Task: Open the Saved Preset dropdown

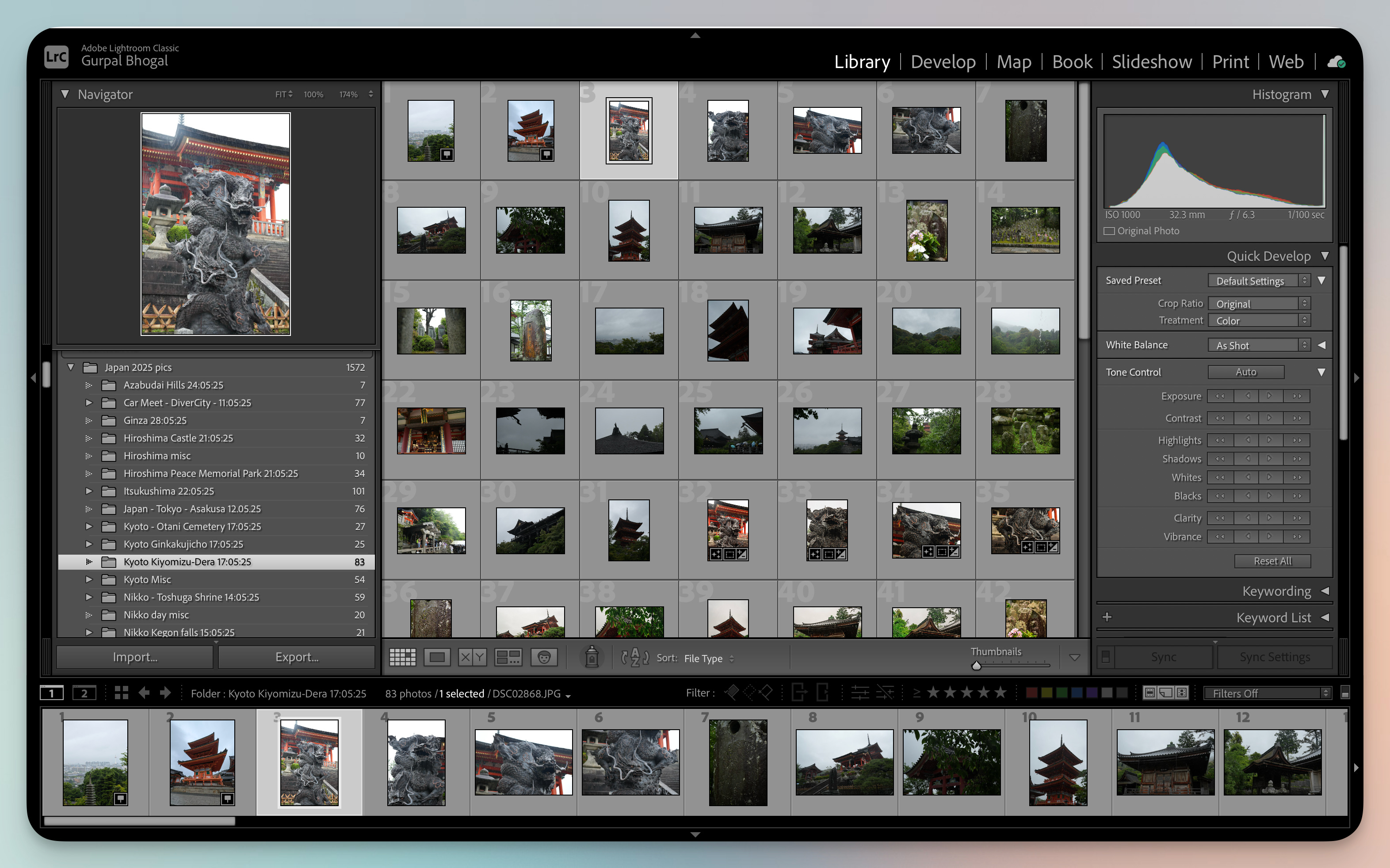Action: 1257,281
